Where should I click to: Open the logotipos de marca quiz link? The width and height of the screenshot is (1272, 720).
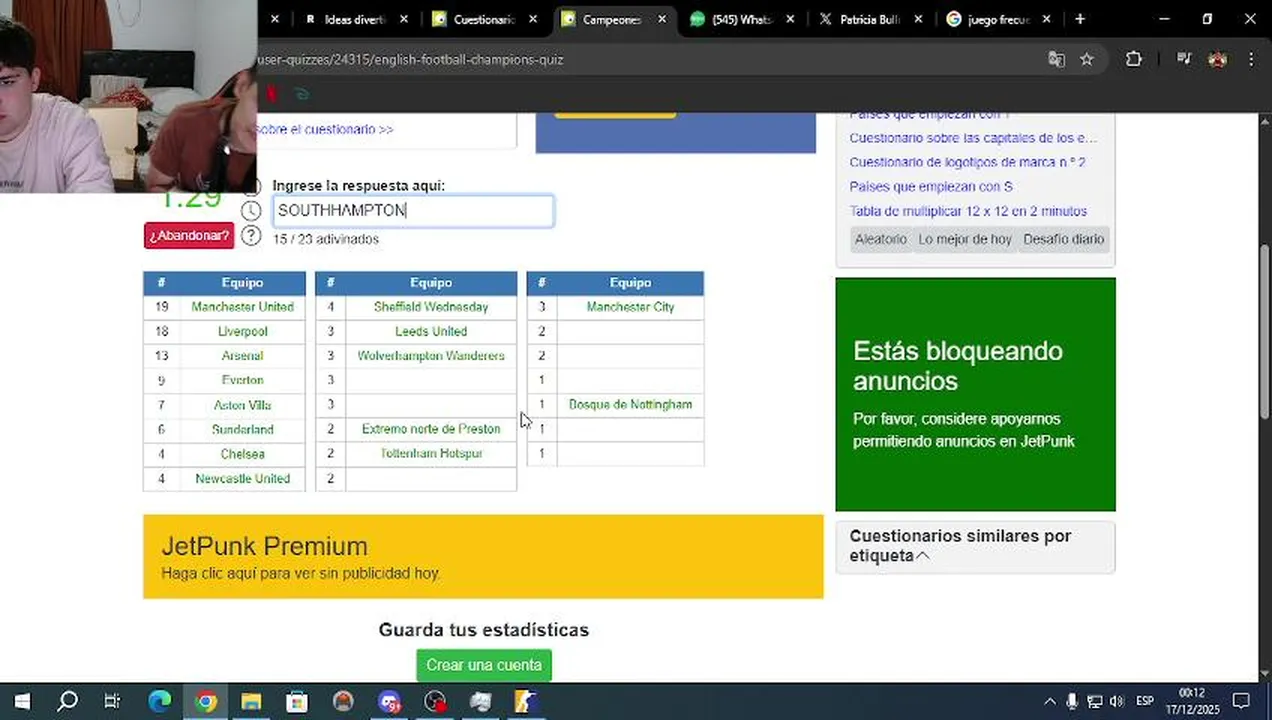[967, 162]
